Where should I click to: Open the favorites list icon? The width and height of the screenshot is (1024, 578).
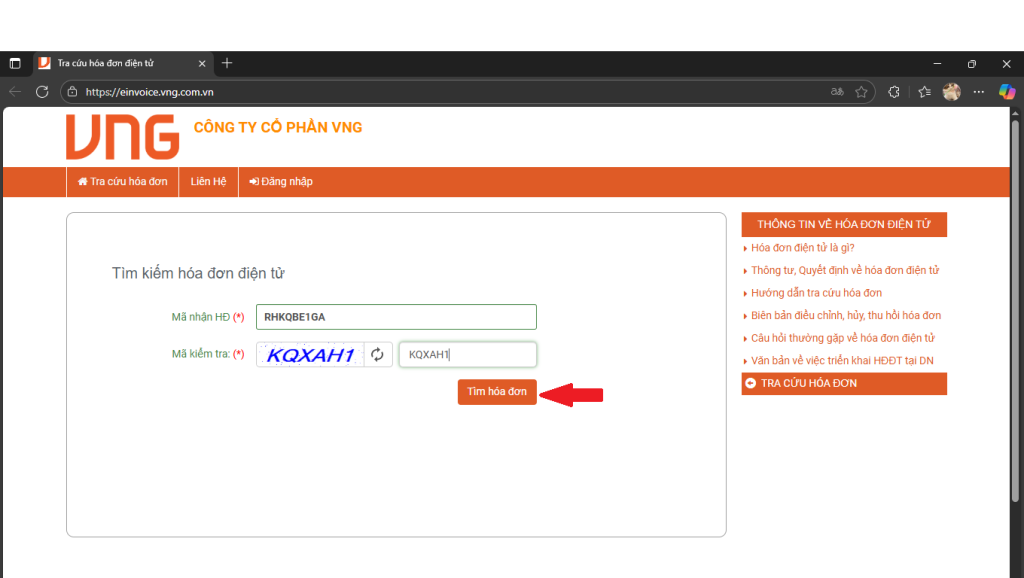pyautogui.click(x=925, y=92)
